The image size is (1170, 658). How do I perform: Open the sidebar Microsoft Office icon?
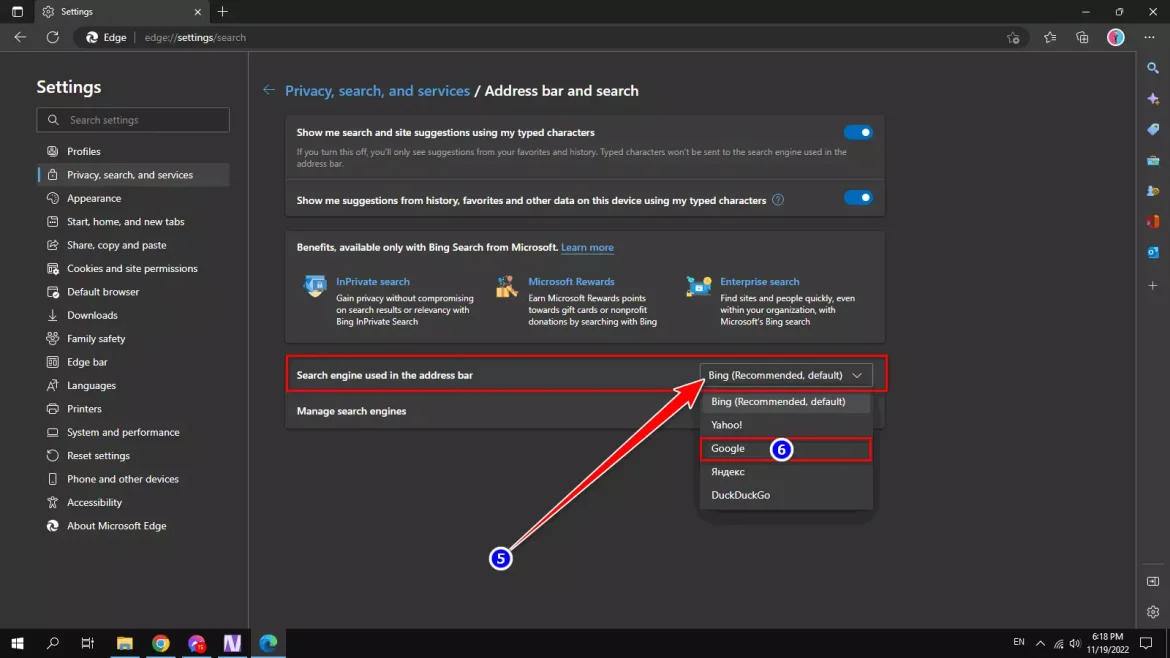tap(1153, 222)
